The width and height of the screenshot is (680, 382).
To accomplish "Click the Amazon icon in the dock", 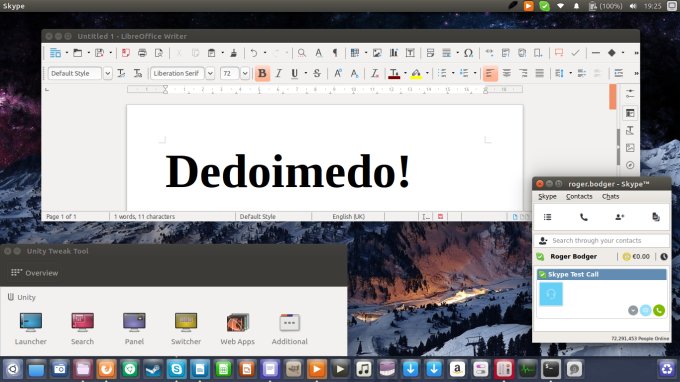I will click(457, 369).
